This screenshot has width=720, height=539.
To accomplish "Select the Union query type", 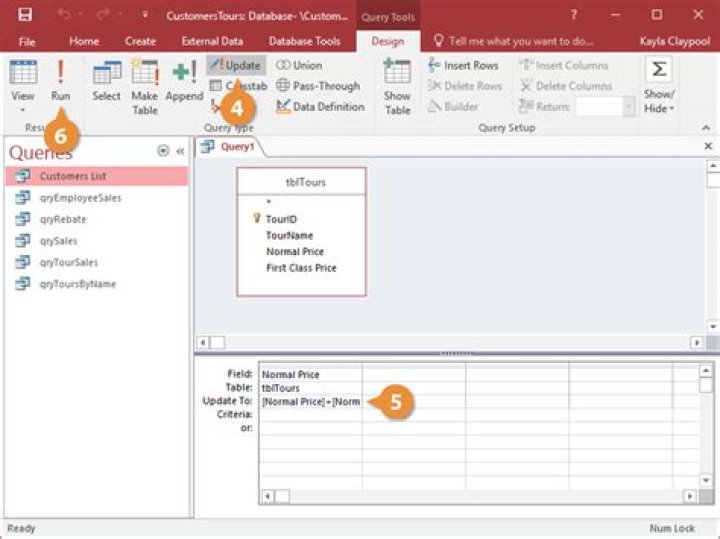I will [x=299, y=65].
